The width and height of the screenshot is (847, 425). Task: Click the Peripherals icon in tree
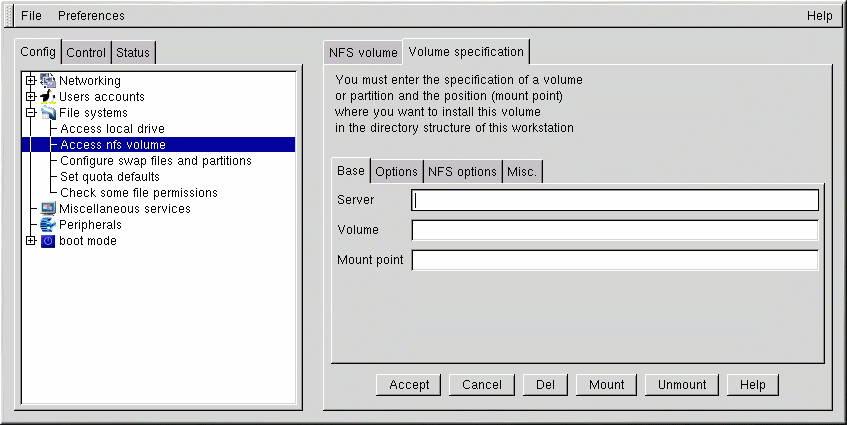tap(48, 225)
